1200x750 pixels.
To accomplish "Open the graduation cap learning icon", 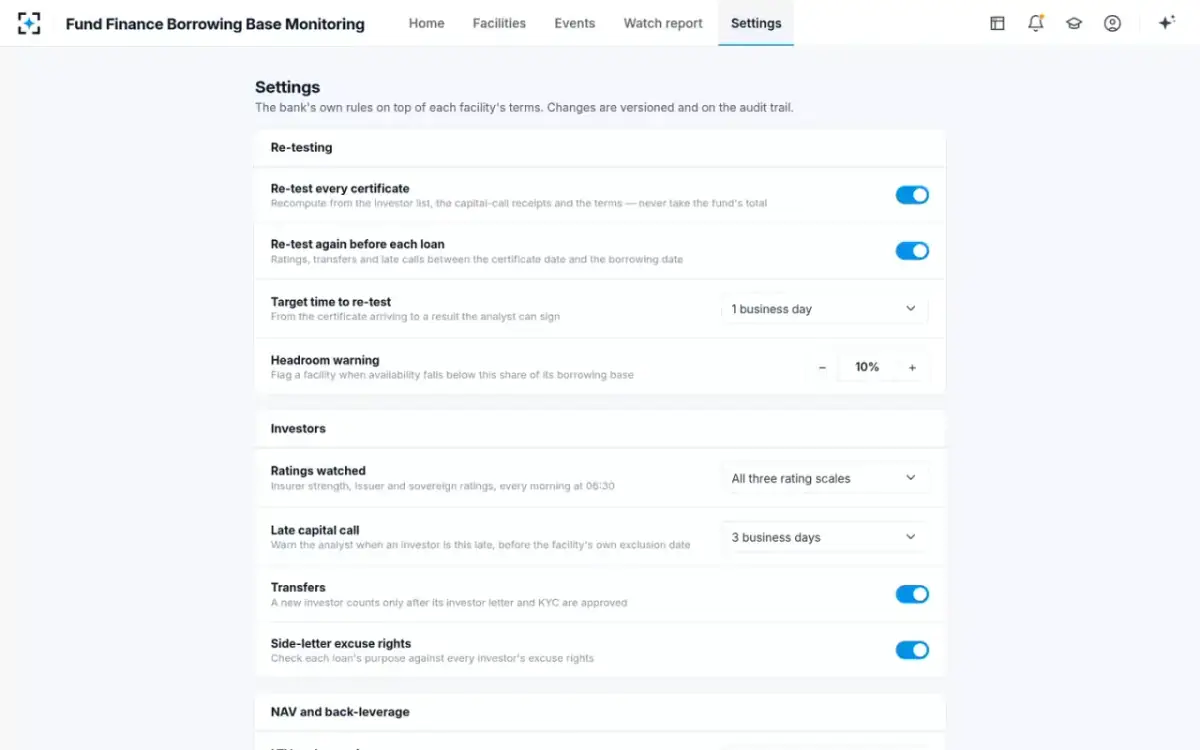I will click(1074, 23).
